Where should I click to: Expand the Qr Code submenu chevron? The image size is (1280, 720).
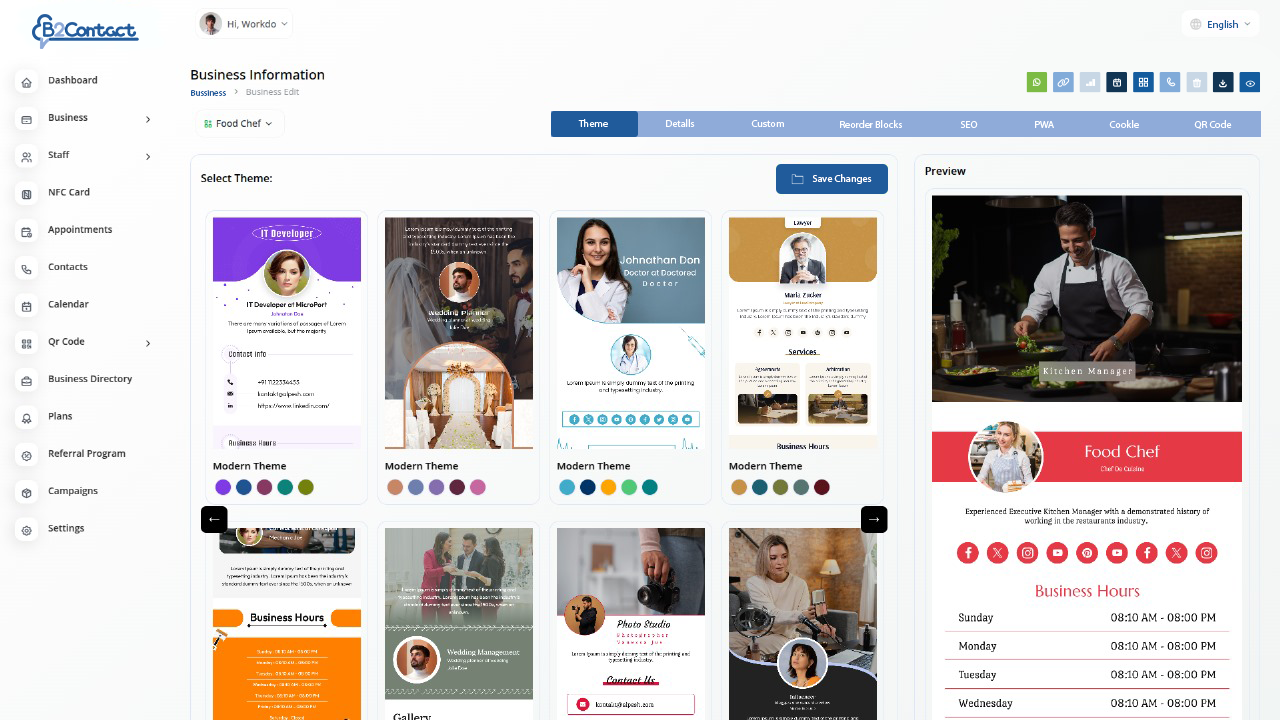tap(148, 343)
